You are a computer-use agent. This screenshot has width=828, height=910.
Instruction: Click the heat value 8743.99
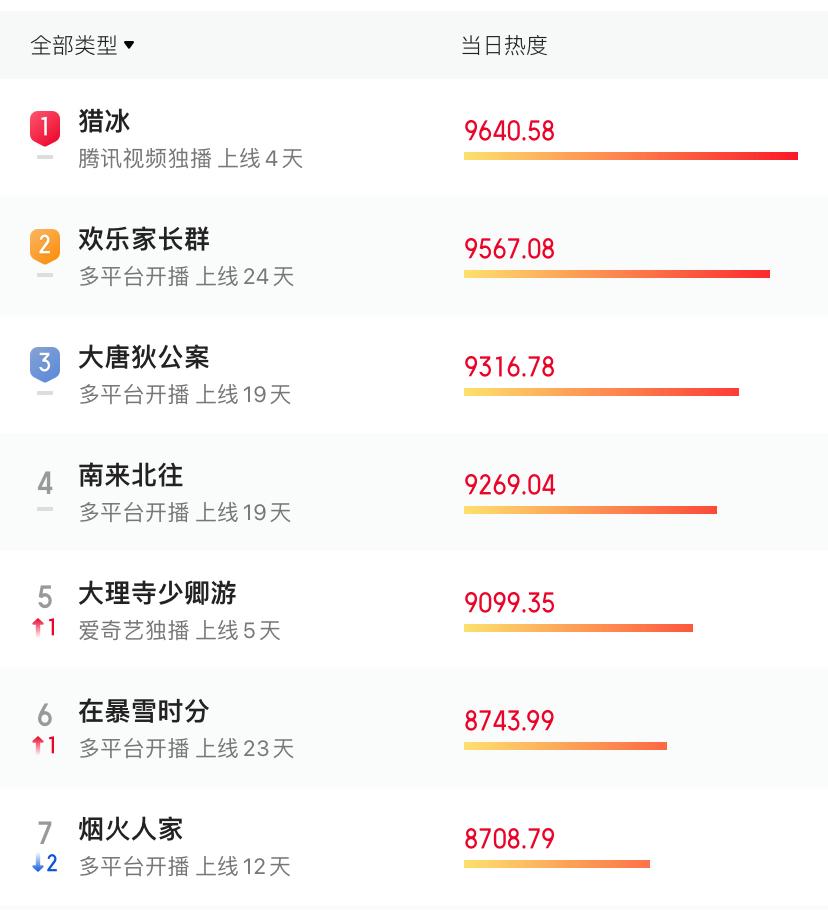509,721
